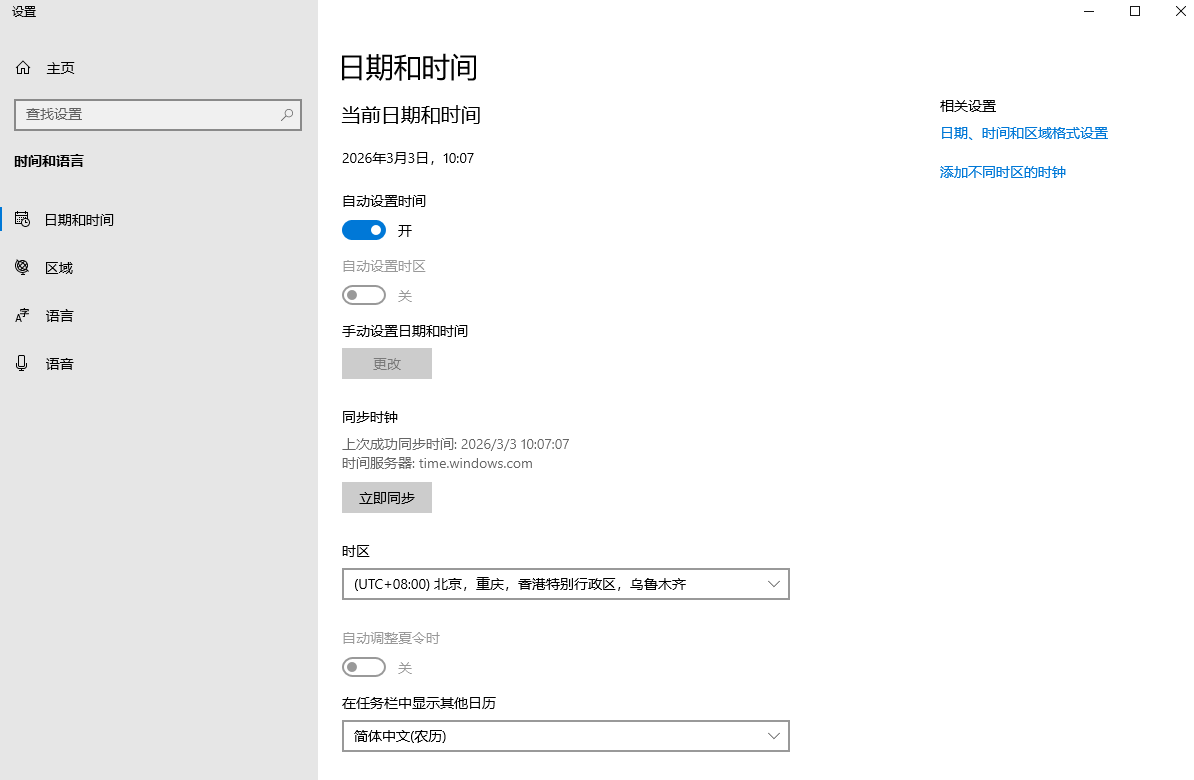Expand the 在任务栏中显示其他日历 dropdown
This screenshot has height=780, width=1194.
pyautogui.click(x=565, y=736)
